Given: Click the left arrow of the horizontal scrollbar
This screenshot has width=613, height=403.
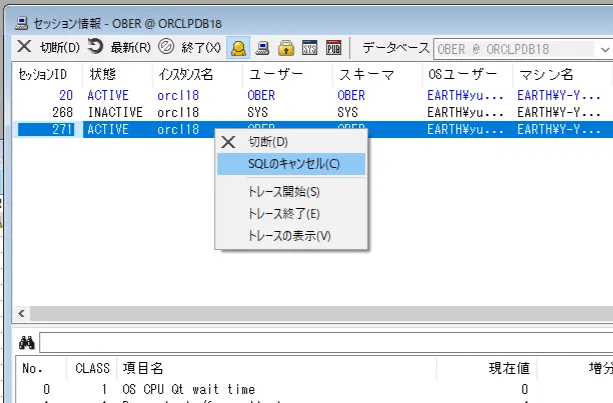Looking at the screenshot, I should click(x=22, y=313).
